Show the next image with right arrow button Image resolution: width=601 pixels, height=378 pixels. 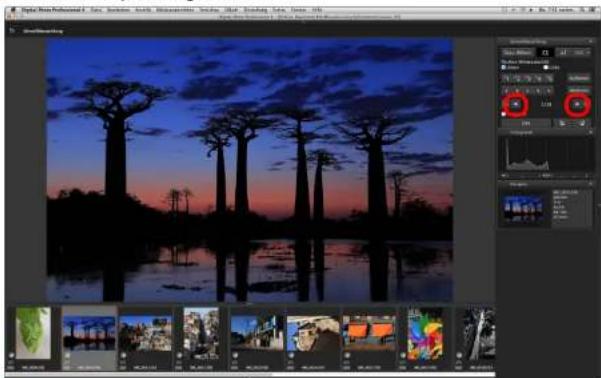tap(577, 104)
